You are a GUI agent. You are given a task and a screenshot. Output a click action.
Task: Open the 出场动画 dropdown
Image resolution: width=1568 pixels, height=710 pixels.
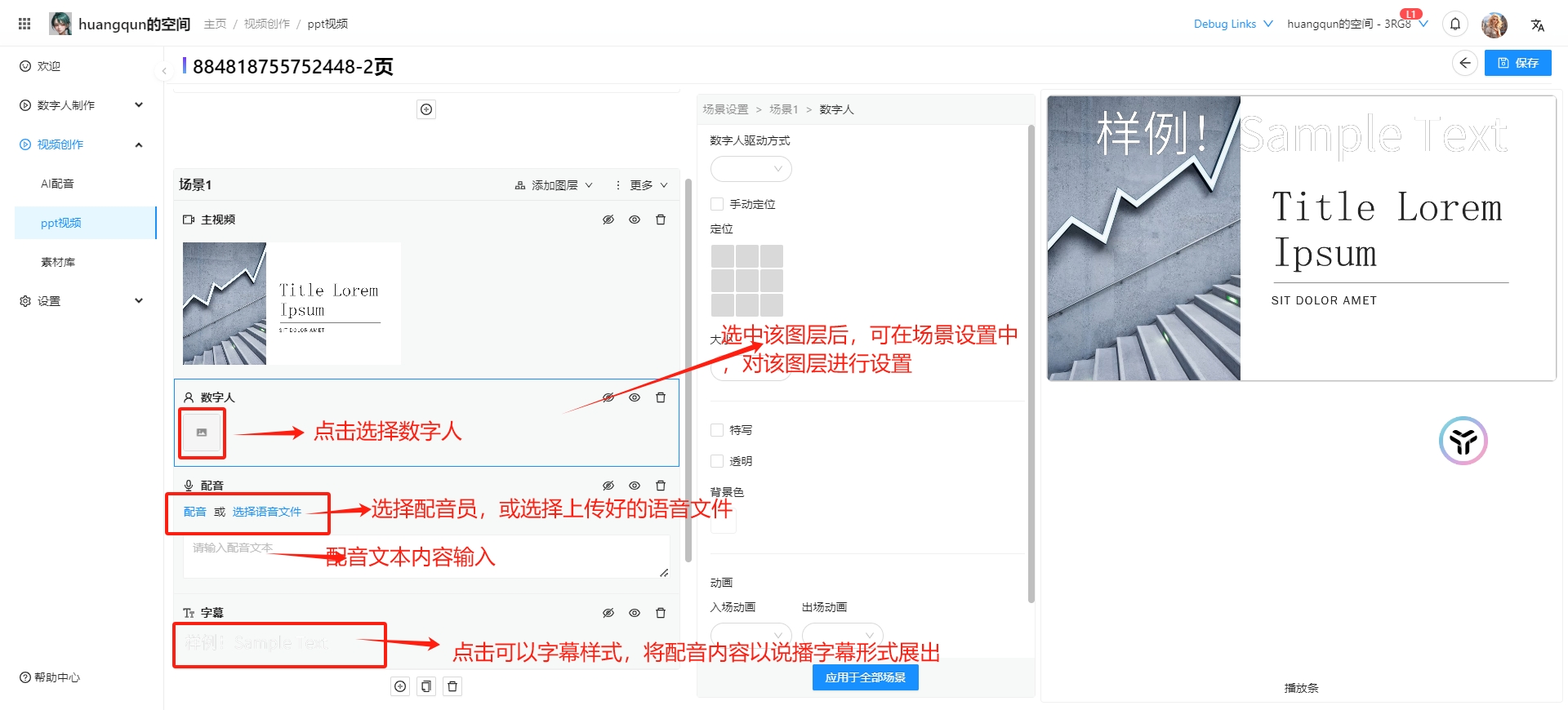843,635
